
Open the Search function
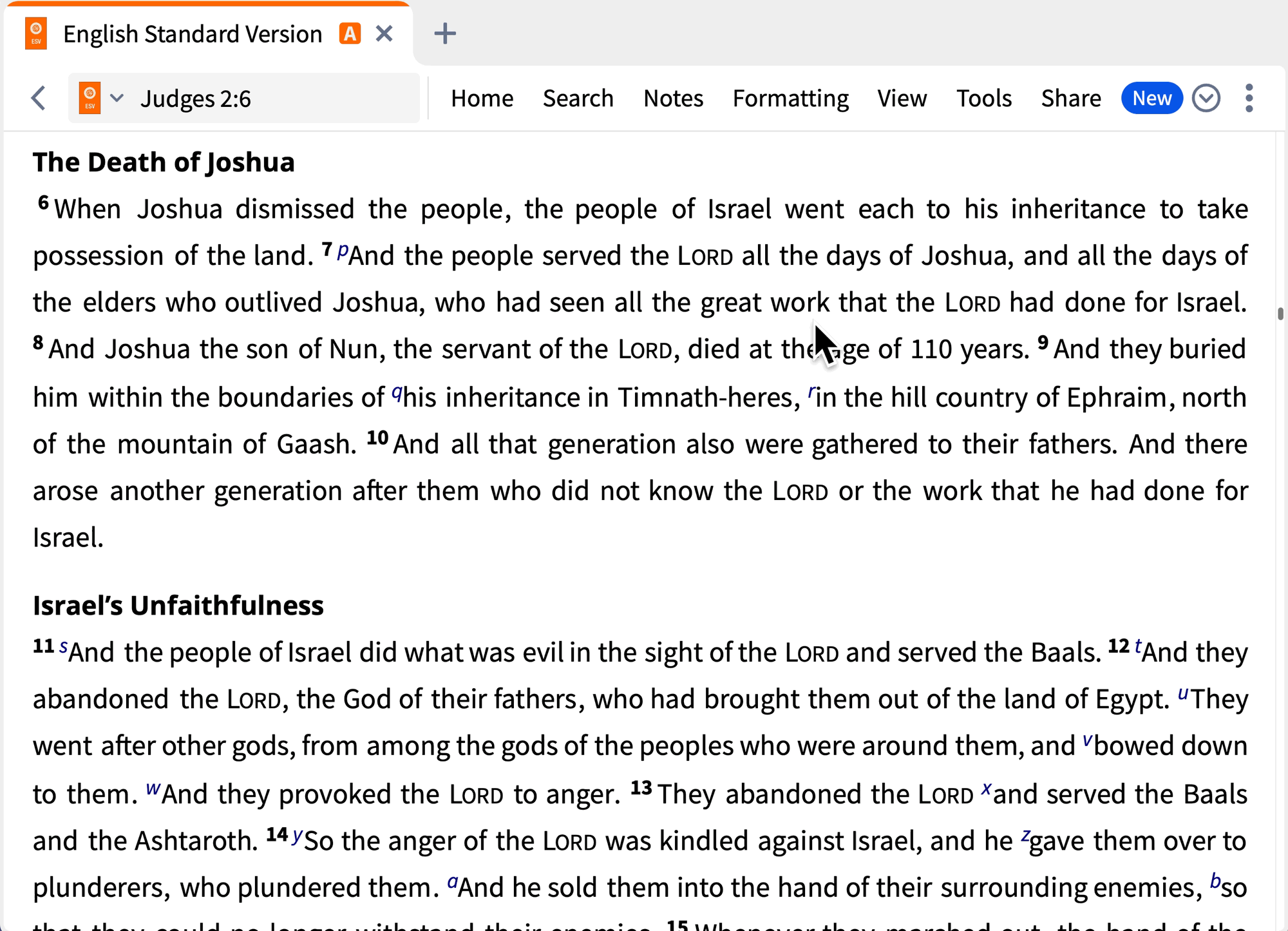(579, 97)
